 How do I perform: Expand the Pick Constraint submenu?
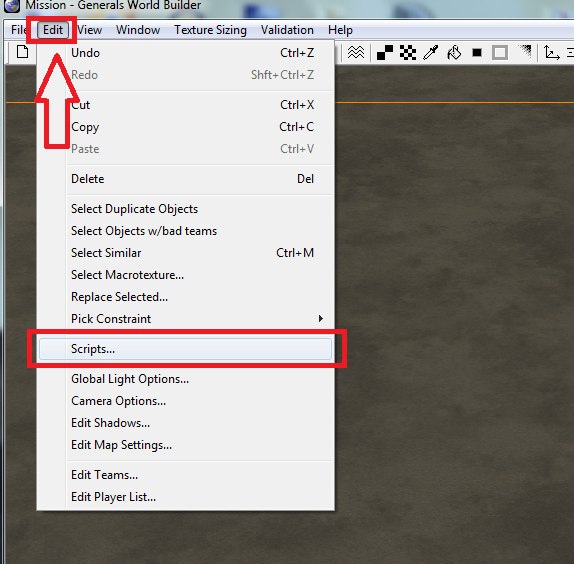186,318
